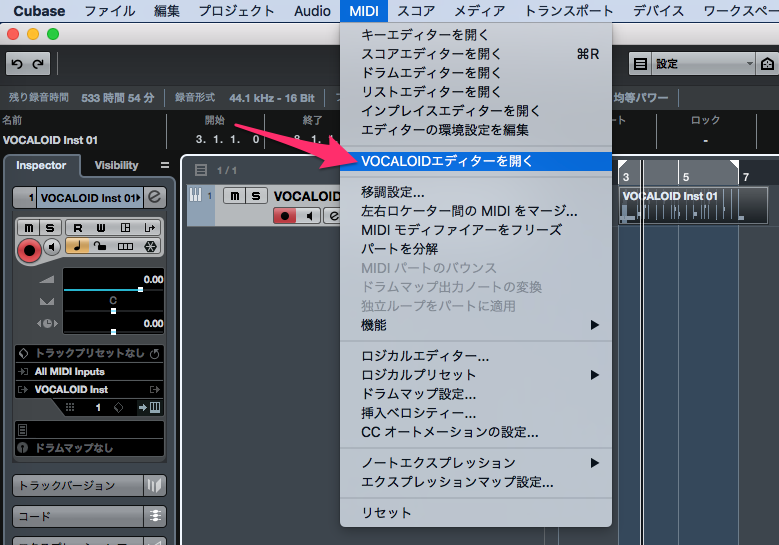Click the freeze snowflake icon in Inspector
779x545 pixels.
tap(150, 246)
